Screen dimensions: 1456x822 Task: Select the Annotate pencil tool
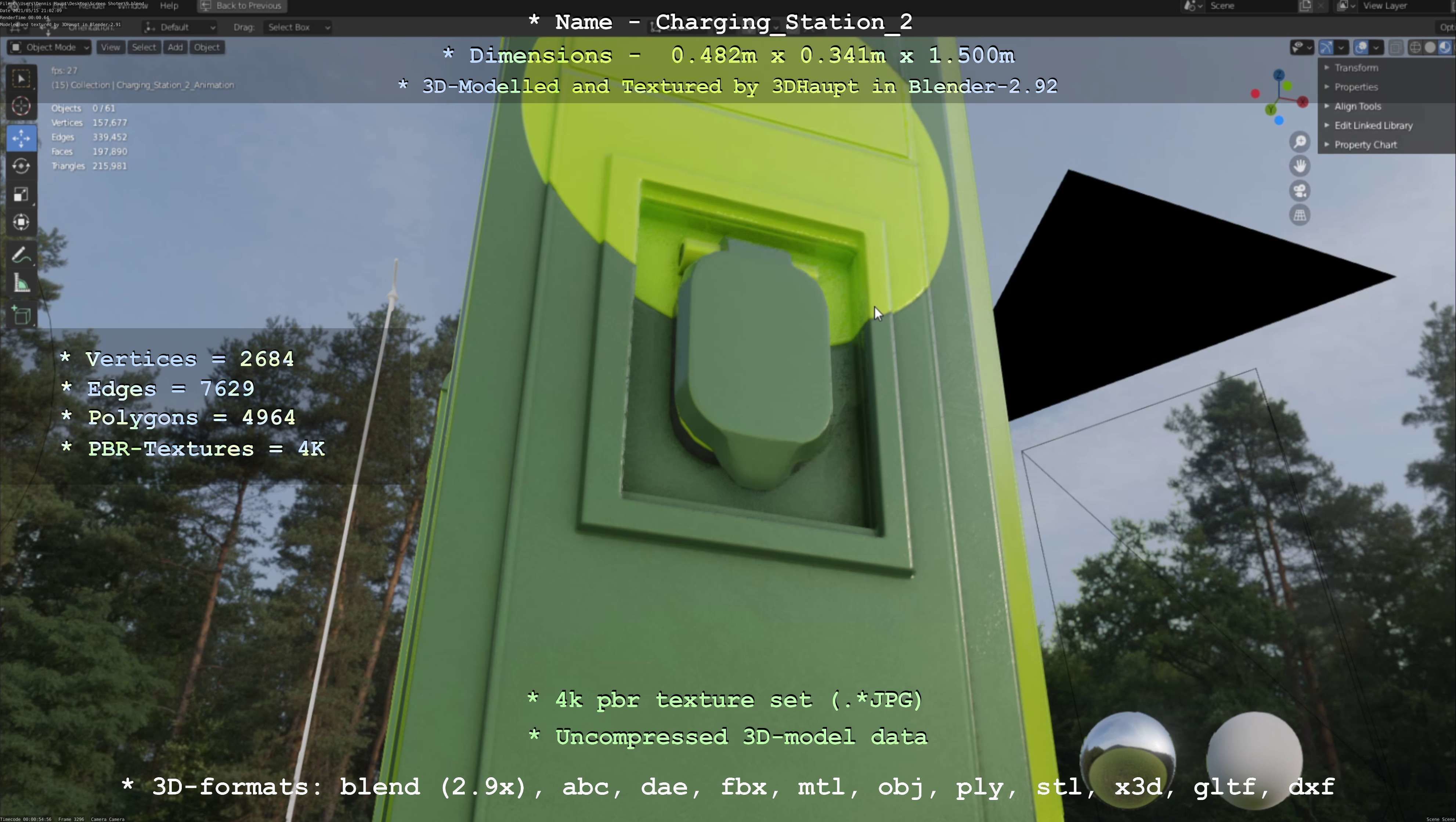pyautogui.click(x=21, y=256)
